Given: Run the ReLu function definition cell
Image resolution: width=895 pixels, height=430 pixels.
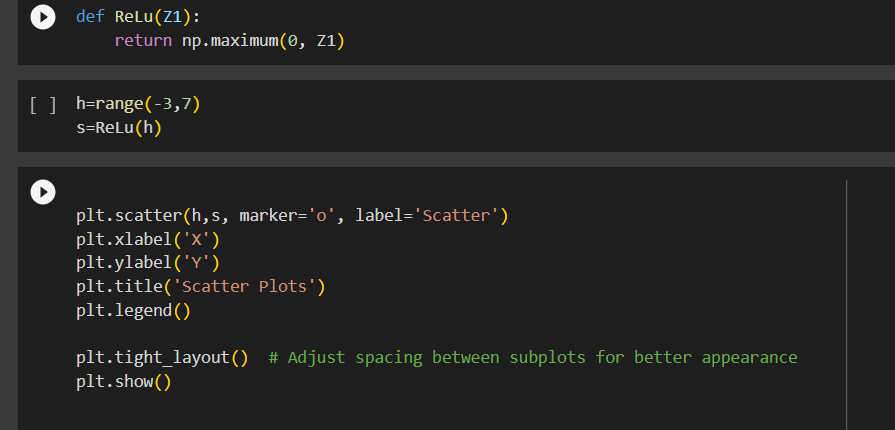Looking at the screenshot, I should point(43,17).
